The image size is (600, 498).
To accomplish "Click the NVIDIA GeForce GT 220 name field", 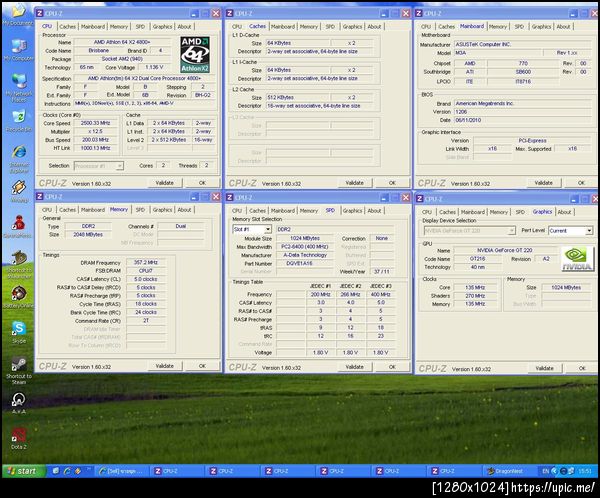I will click(504, 250).
